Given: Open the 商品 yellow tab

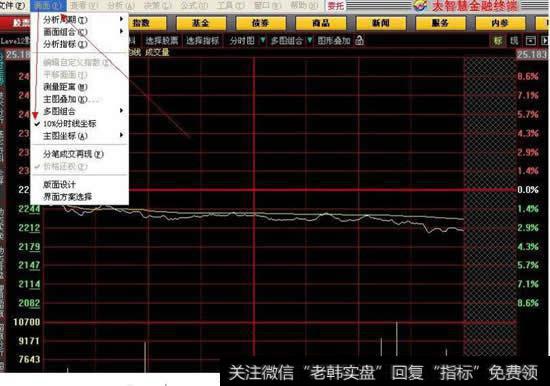Looking at the screenshot, I should point(321,23).
